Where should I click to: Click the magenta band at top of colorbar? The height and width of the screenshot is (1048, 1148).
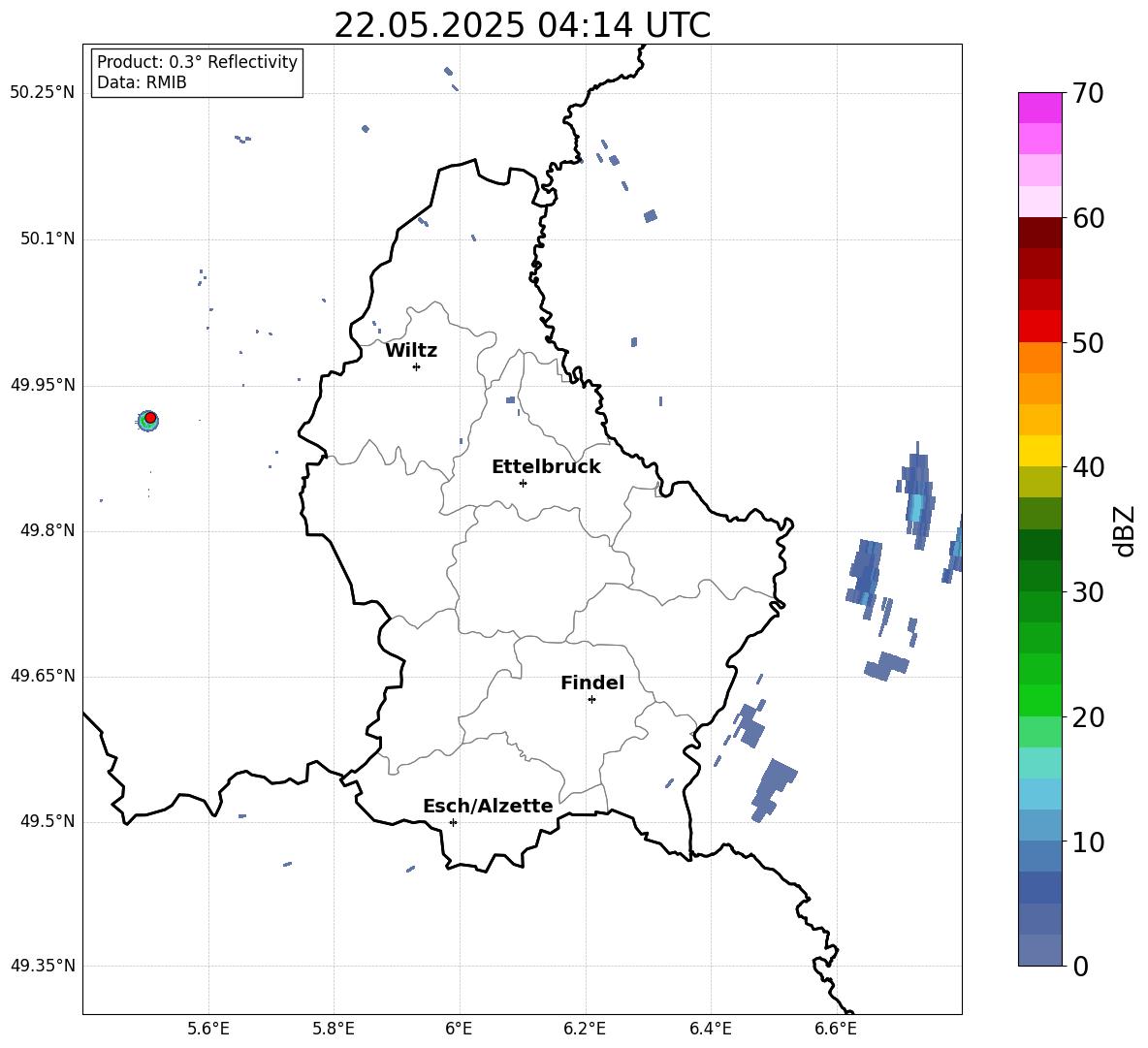1039,108
